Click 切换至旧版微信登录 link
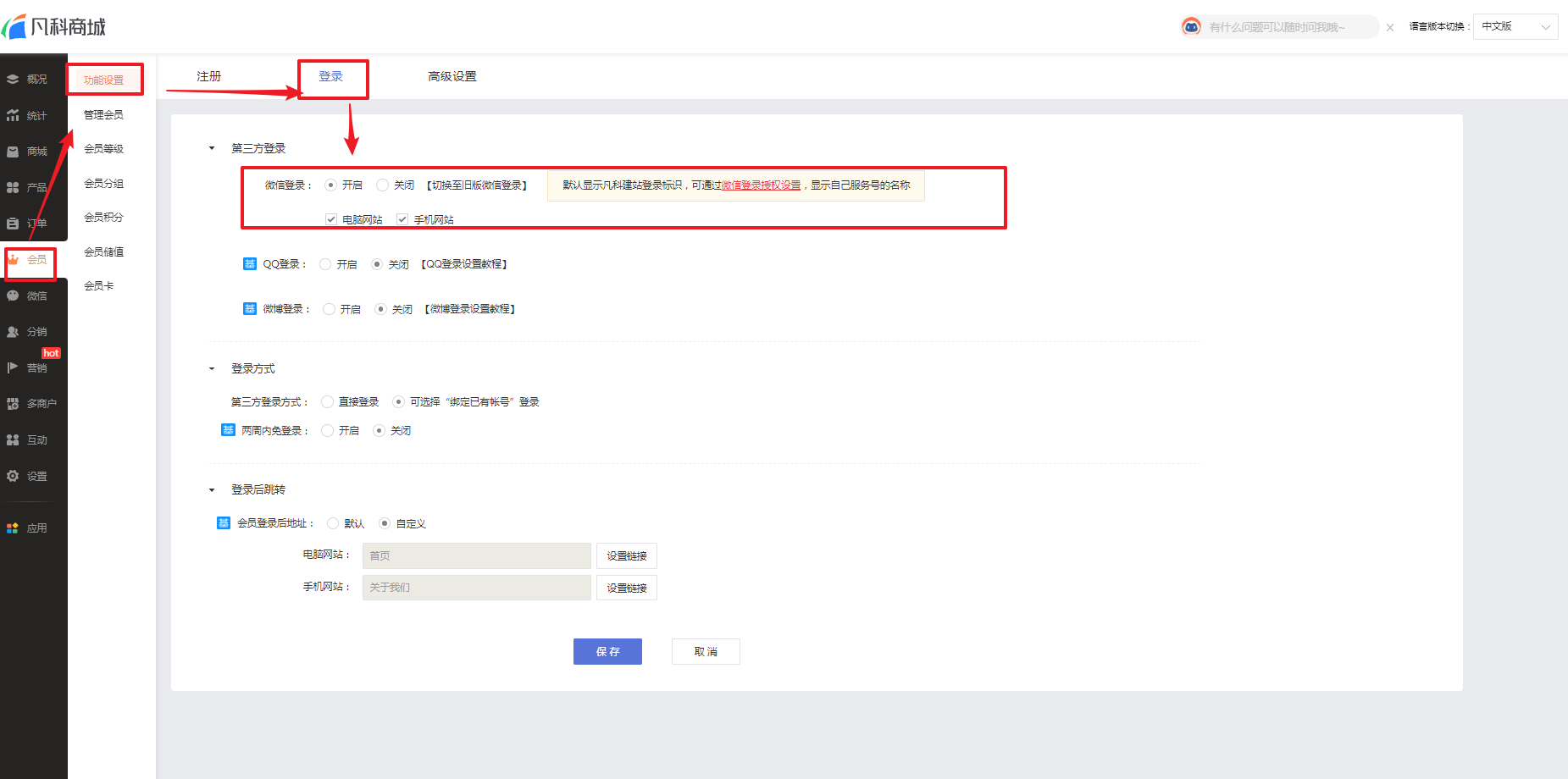Image resolution: width=1568 pixels, height=779 pixels. [x=477, y=185]
